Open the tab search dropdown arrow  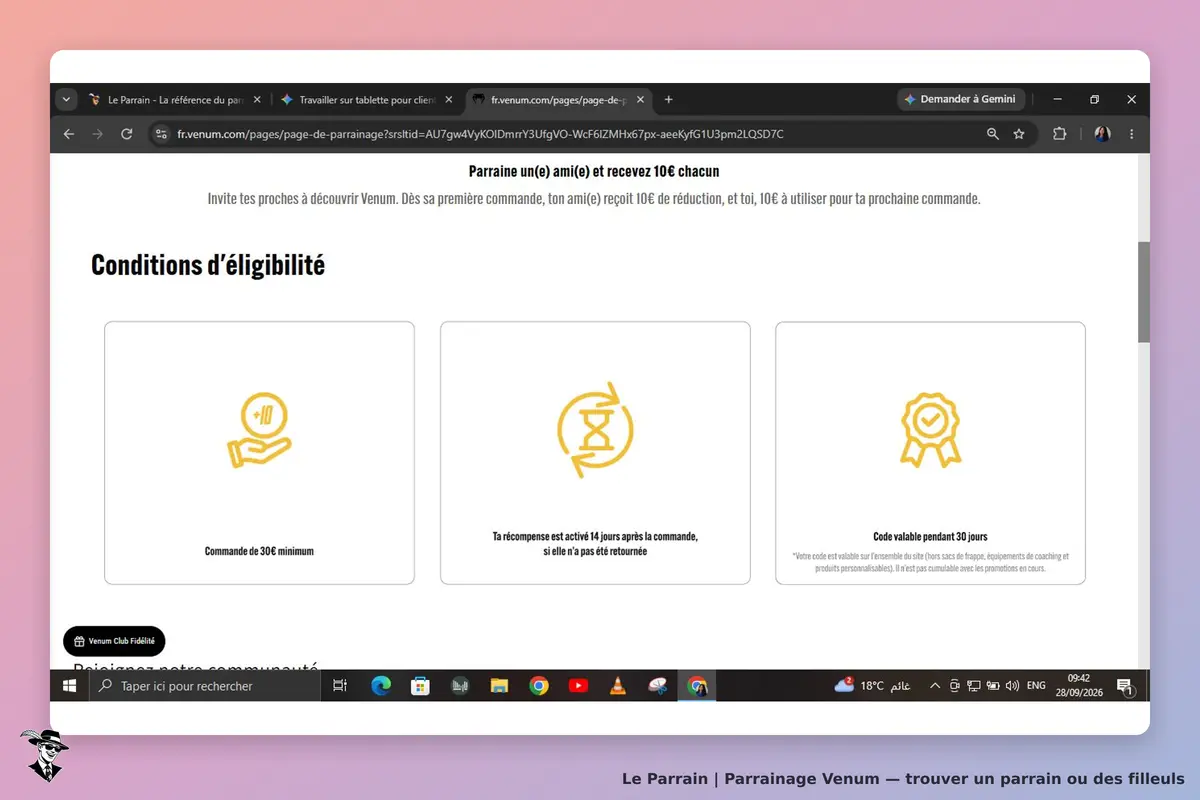67,100
